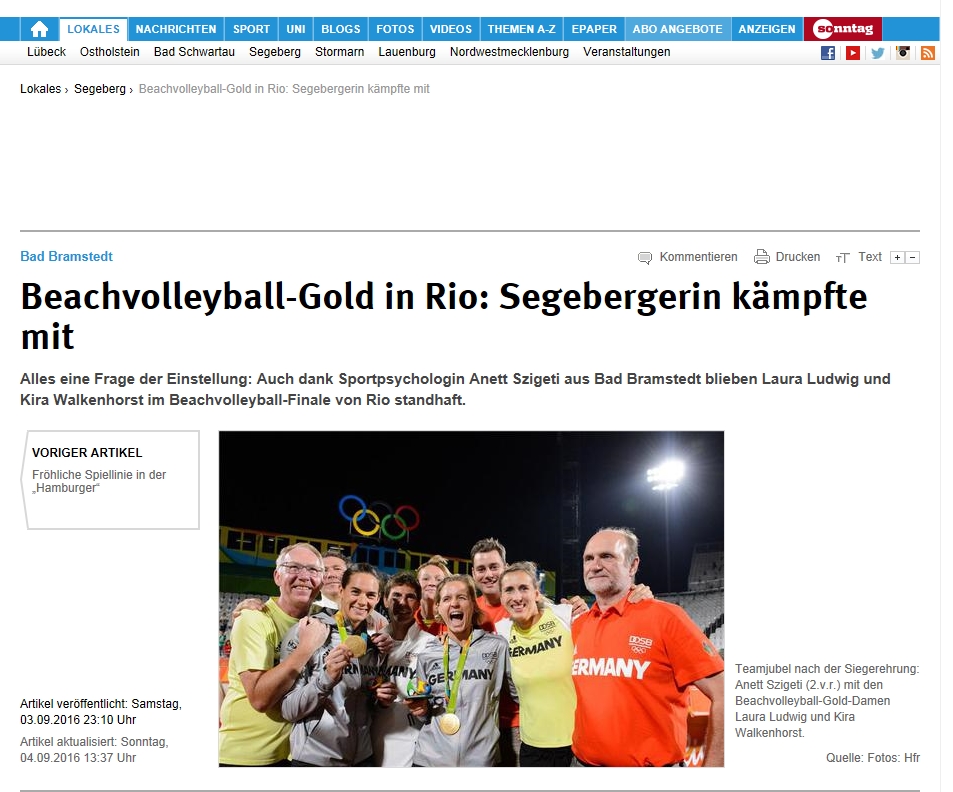Open the Sport menu tab
This screenshot has width=953, height=792.
pos(251,29)
